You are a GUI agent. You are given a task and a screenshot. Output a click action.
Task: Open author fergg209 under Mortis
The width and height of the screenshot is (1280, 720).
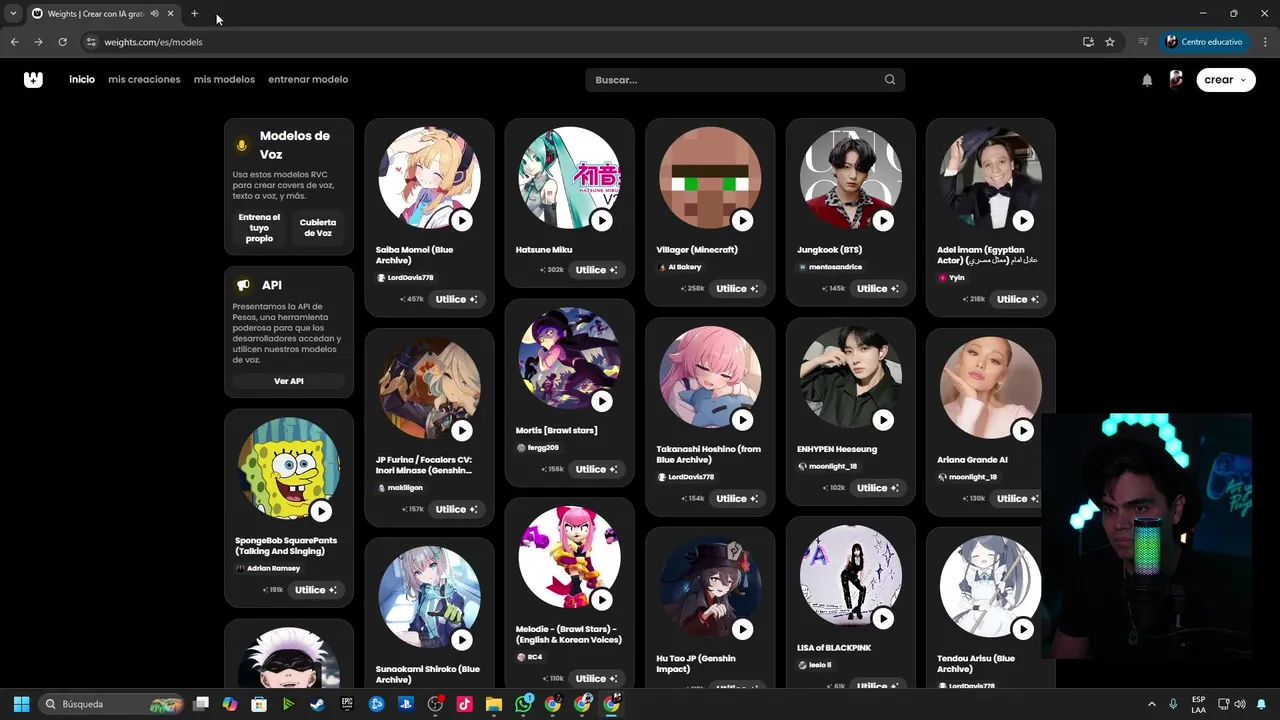(537, 448)
